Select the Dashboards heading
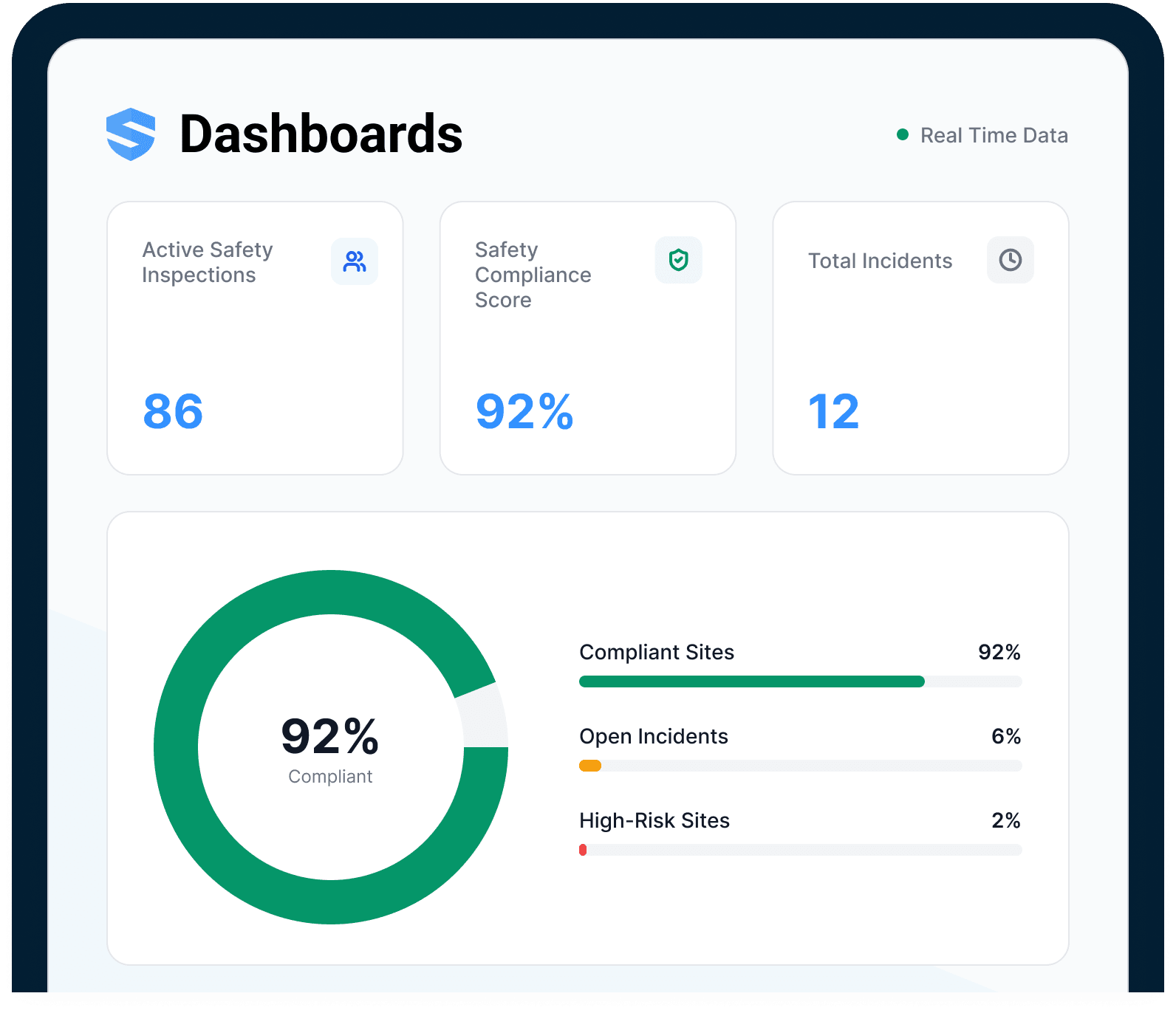 point(321,134)
